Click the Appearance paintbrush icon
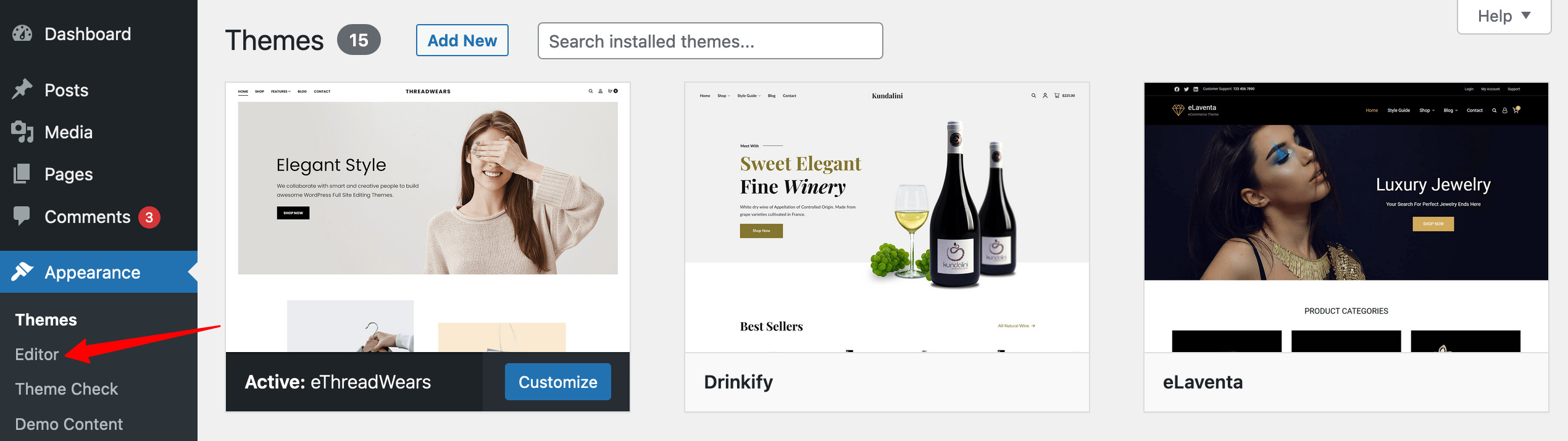This screenshot has width=1568, height=441. (23, 272)
